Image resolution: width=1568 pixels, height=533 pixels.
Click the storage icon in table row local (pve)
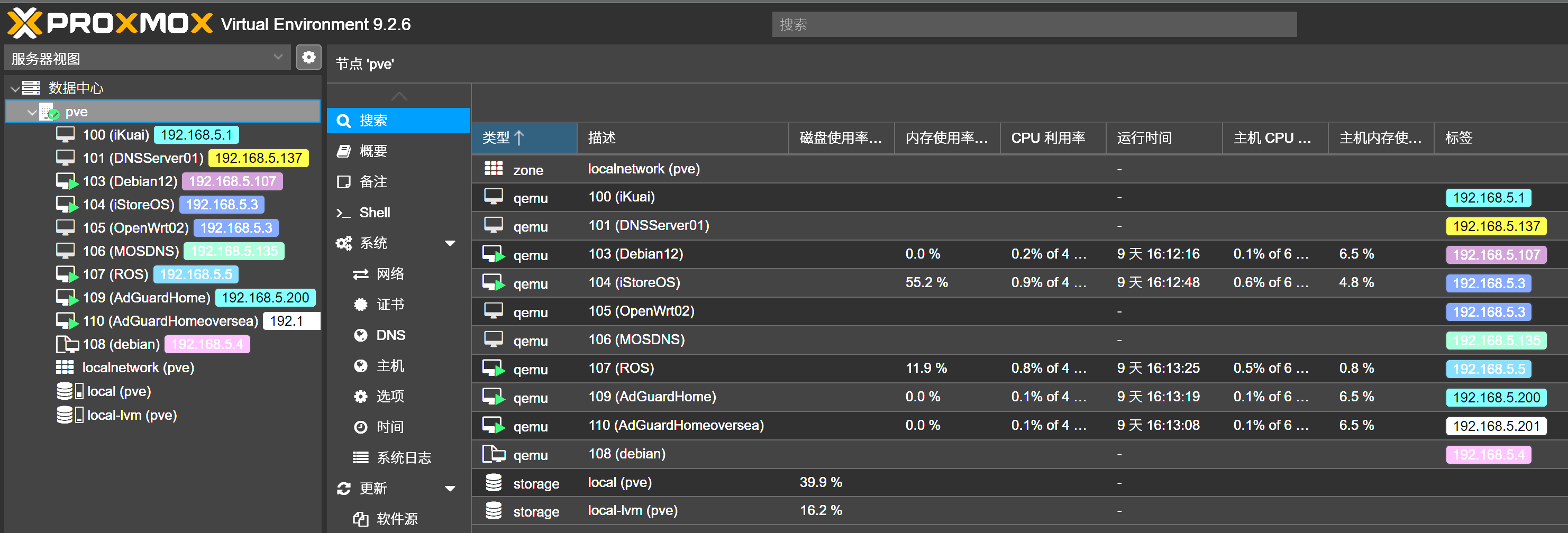click(x=494, y=483)
